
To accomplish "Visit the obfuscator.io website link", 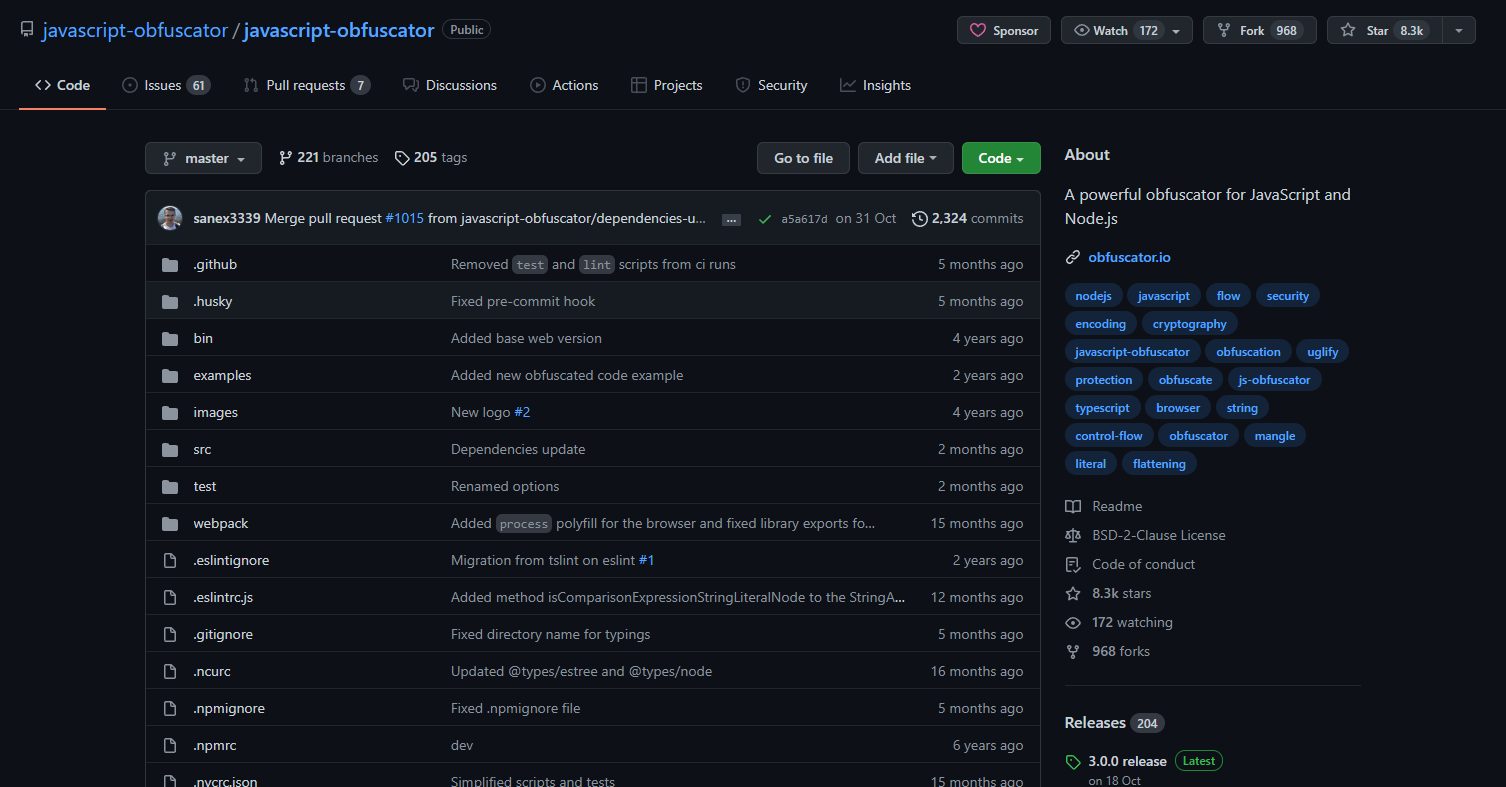I will click(x=1129, y=257).
